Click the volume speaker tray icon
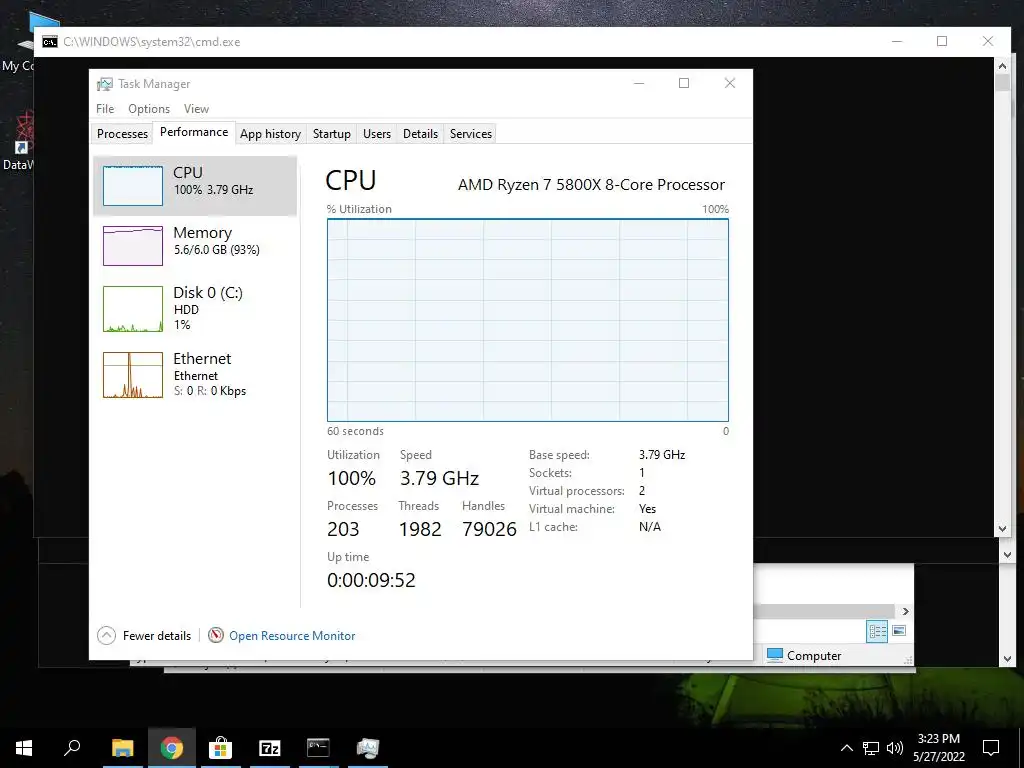1024x768 pixels. [895, 748]
